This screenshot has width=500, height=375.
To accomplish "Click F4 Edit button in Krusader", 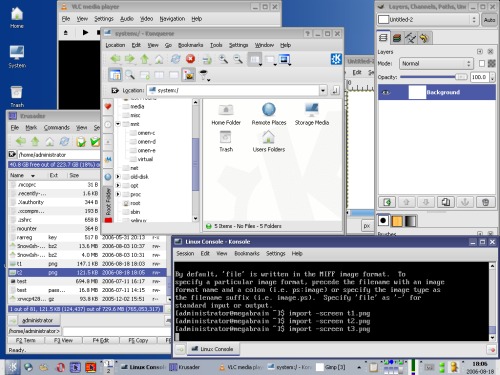I will pyautogui.click(x=101, y=340).
